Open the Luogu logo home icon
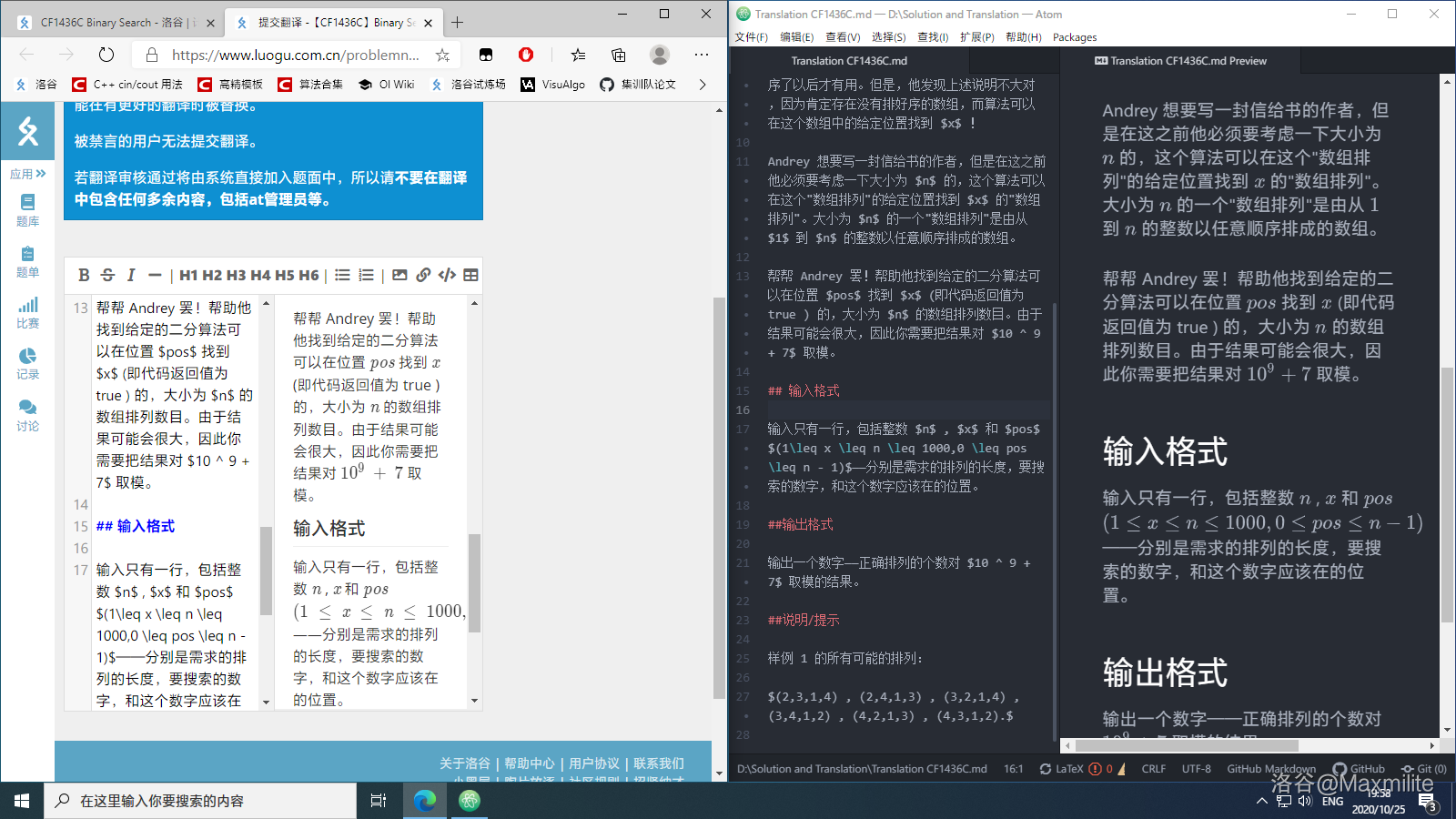Image resolution: width=1456 pixels, height=819 pixels. point(27,131)
